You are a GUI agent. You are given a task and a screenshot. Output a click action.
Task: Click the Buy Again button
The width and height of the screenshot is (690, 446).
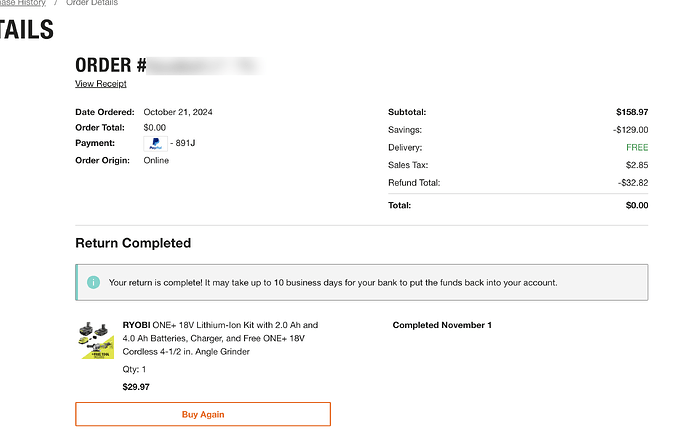(203, 414)
